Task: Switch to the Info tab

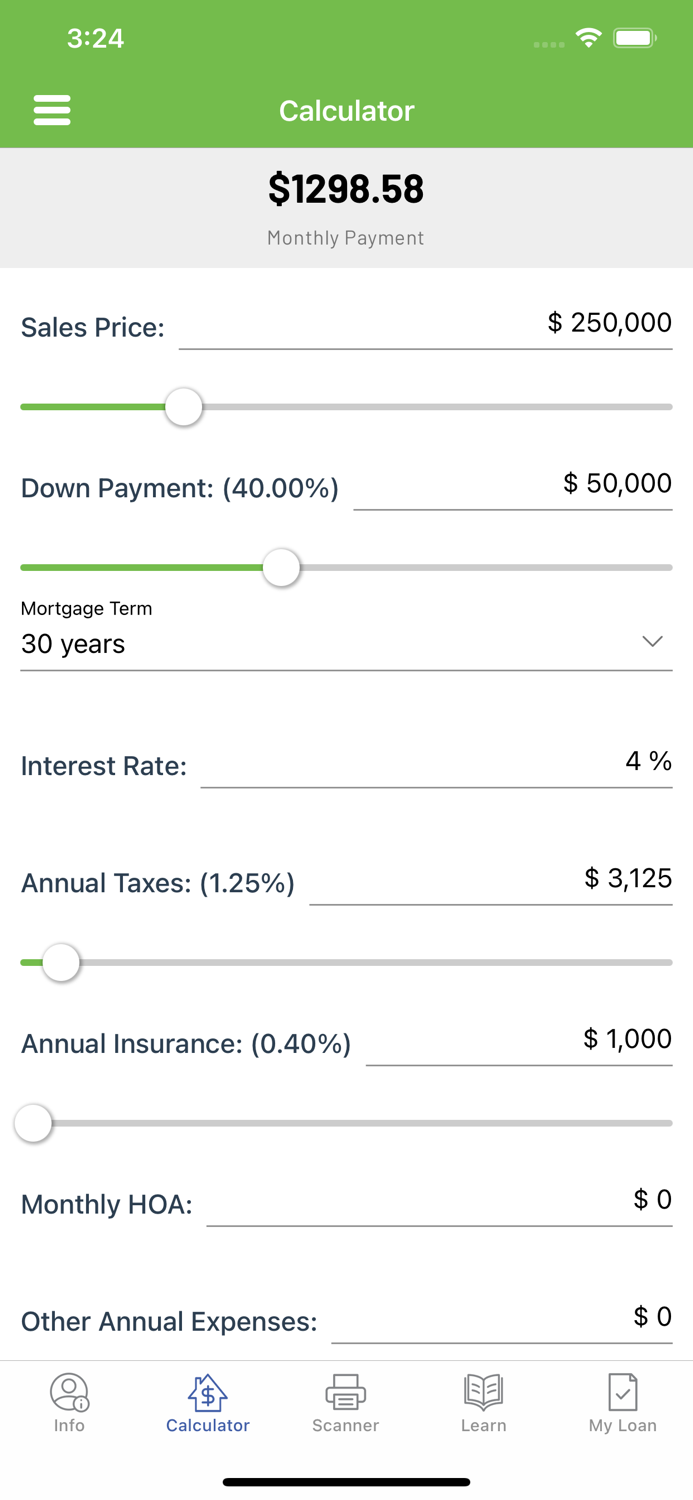Action: pos(69,1403)
